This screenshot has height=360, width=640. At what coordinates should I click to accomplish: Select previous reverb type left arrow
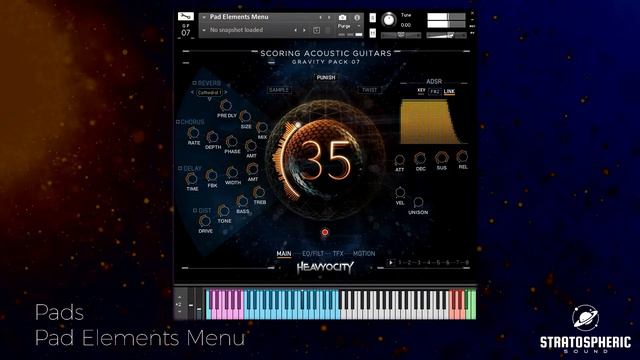(x=193, y=93)
